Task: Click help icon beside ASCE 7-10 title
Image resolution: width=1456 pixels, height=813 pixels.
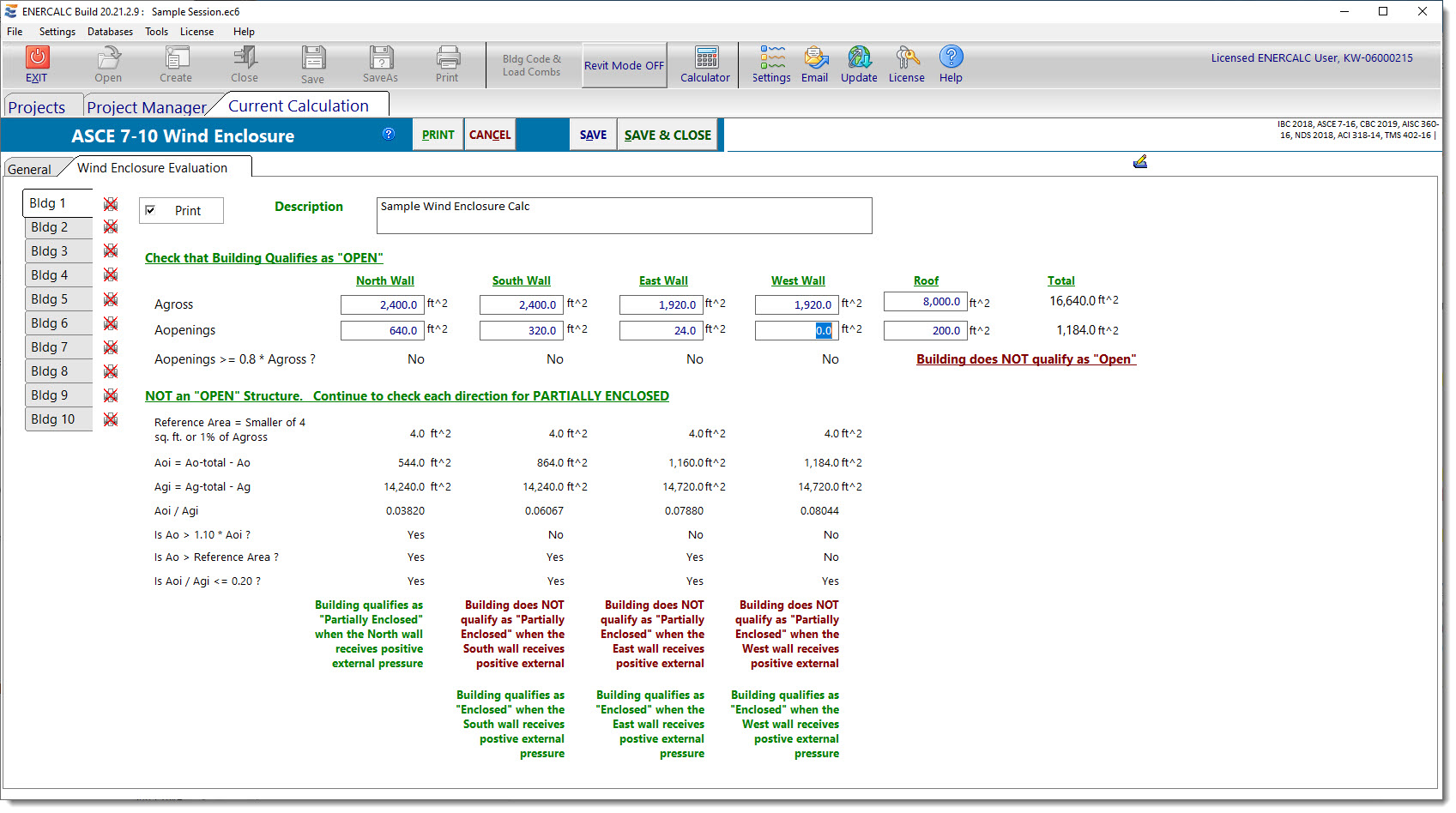Action: click(x=389, y=134)
